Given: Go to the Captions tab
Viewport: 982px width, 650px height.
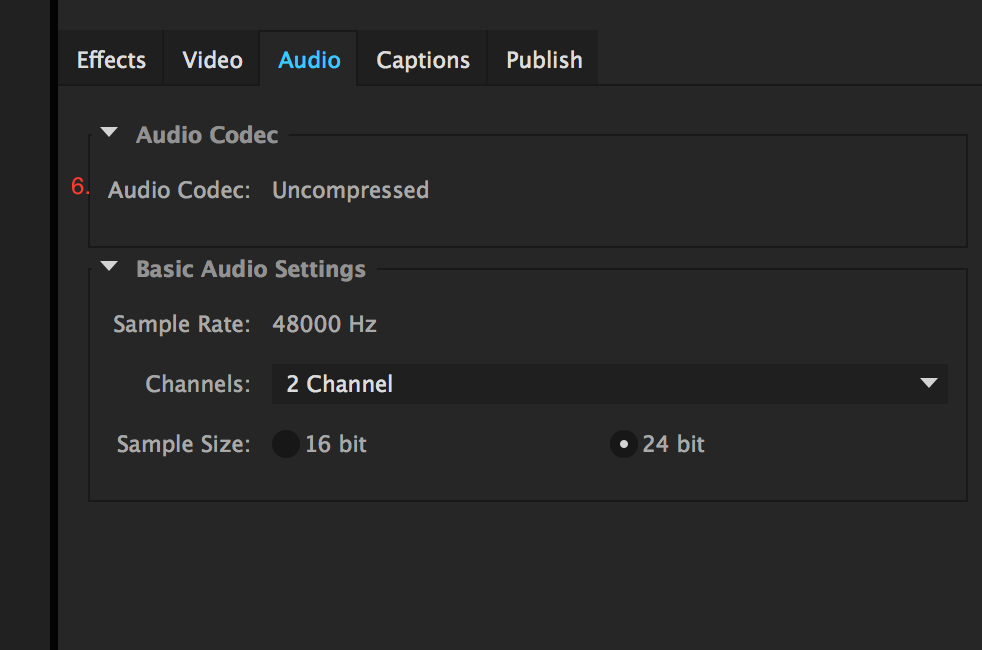Looking at the screenshot, I should pyautogui.click(x=423, y=60).
